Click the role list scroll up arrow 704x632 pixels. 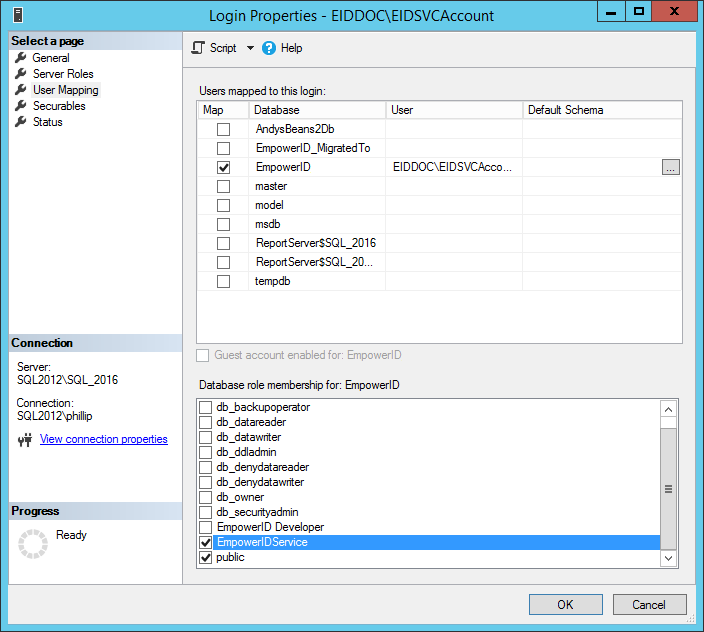669,409
